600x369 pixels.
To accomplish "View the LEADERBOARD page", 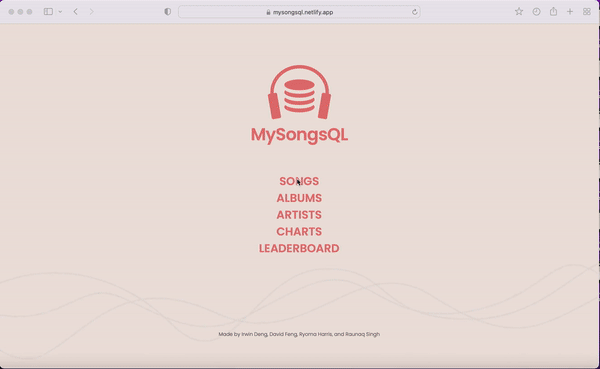I will 299,248.
